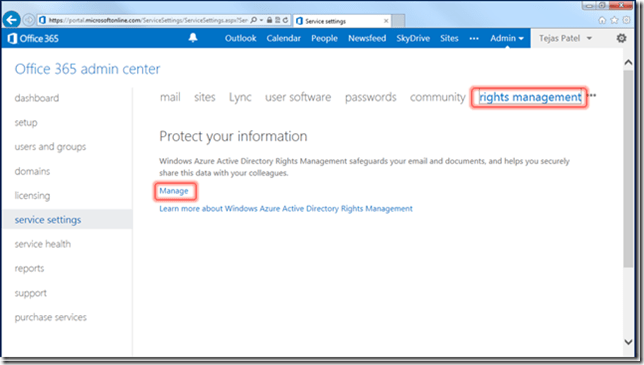This screenshot has width=644, height=365.
Task: Click the Service settings browser tab
Action: point(342,21)
